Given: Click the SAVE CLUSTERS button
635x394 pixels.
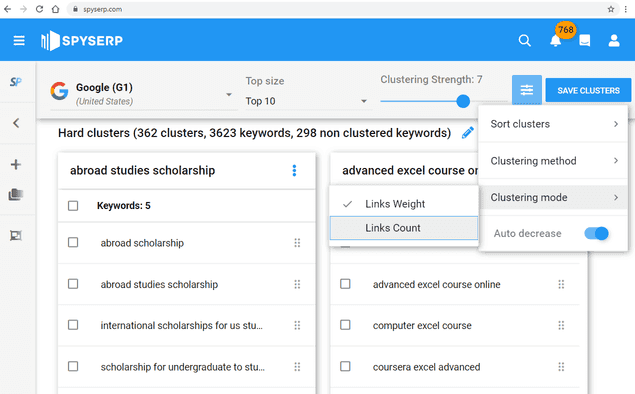Looking at the screenshot, I should click(x=588, y=90).
